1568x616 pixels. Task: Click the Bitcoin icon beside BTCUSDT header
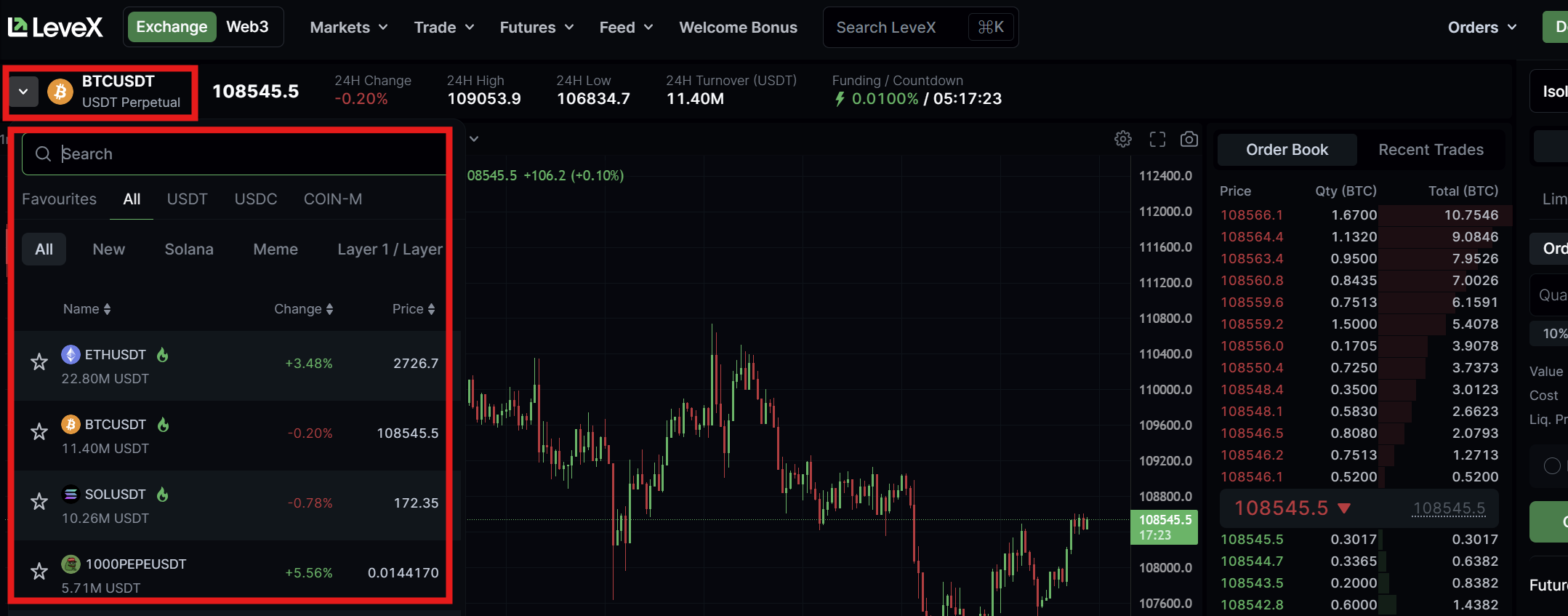60,92
